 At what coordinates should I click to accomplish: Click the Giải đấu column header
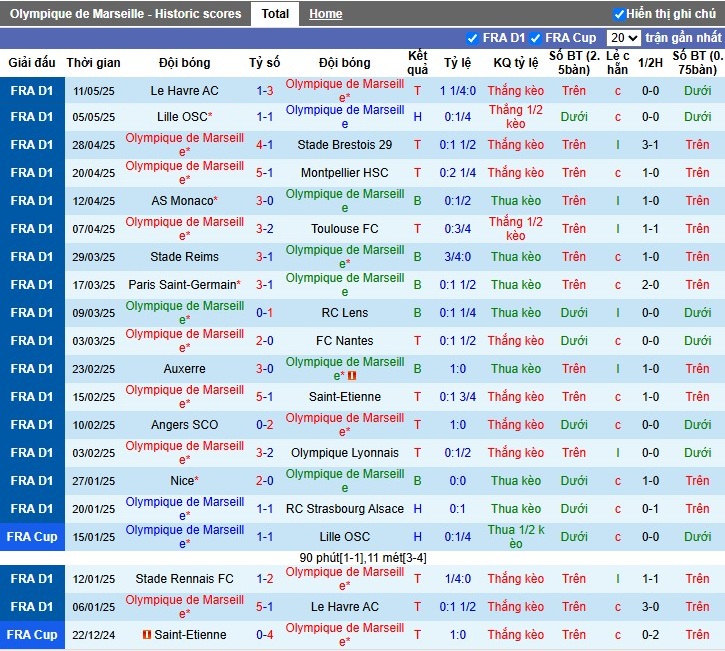[x=32, y=62]
